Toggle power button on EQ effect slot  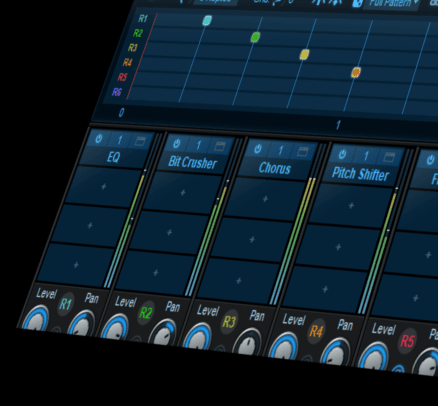point(99,139)
